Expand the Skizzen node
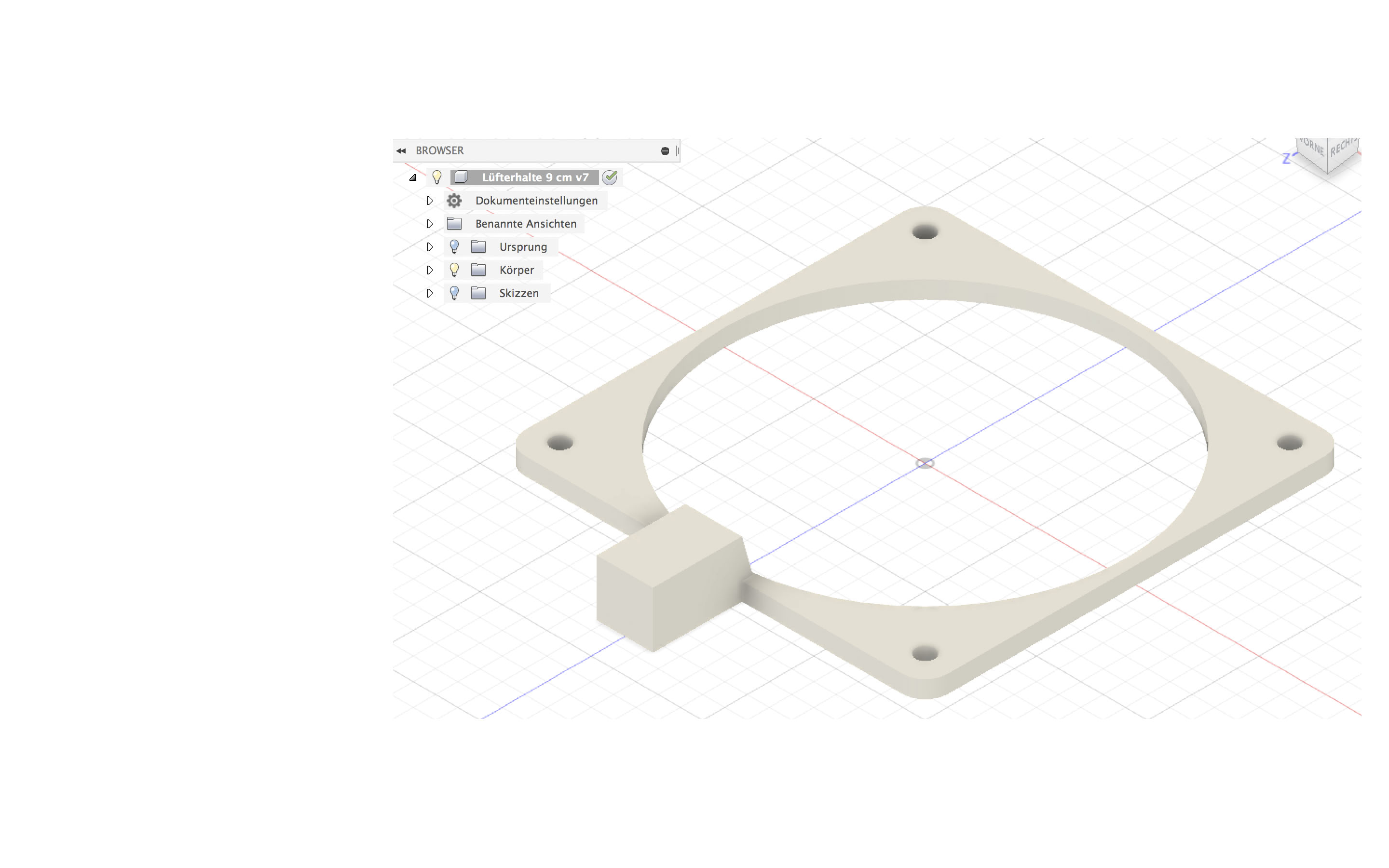1389x868 pixels. (x=430, y=293)
